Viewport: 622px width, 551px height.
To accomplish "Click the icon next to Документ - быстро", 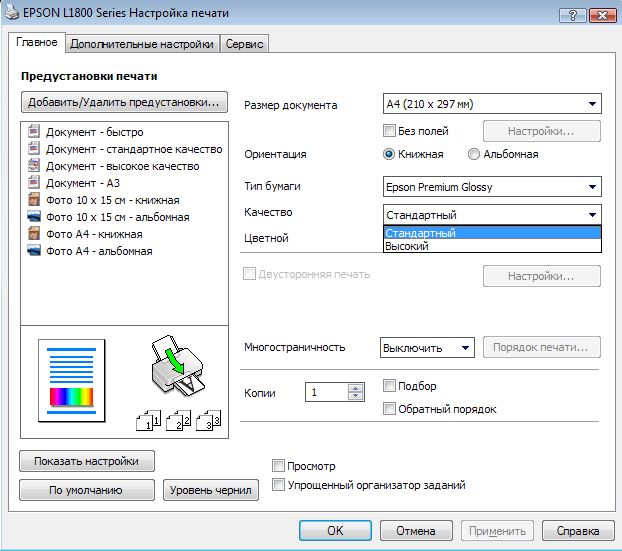I will point(34,131).
